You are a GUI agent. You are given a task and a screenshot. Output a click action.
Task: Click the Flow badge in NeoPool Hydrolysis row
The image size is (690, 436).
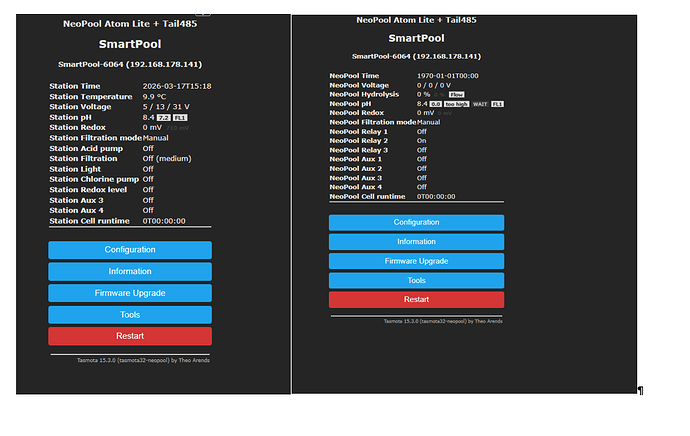click(456, 95)
